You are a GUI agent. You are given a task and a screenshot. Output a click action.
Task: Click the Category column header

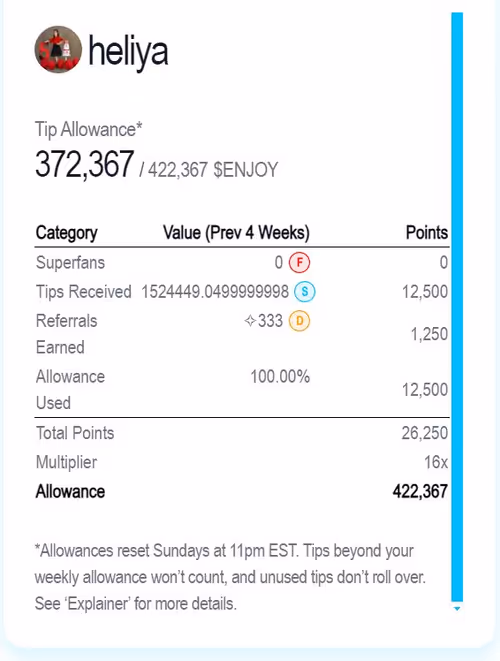67,233
